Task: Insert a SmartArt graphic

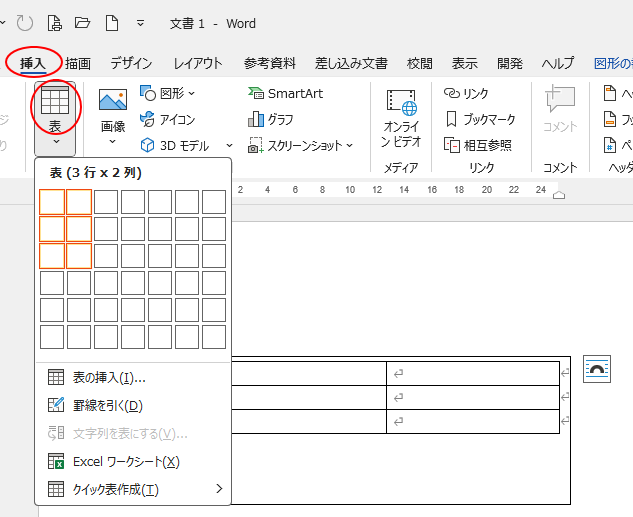Action: pyautogui.click(x=285, y=94)
